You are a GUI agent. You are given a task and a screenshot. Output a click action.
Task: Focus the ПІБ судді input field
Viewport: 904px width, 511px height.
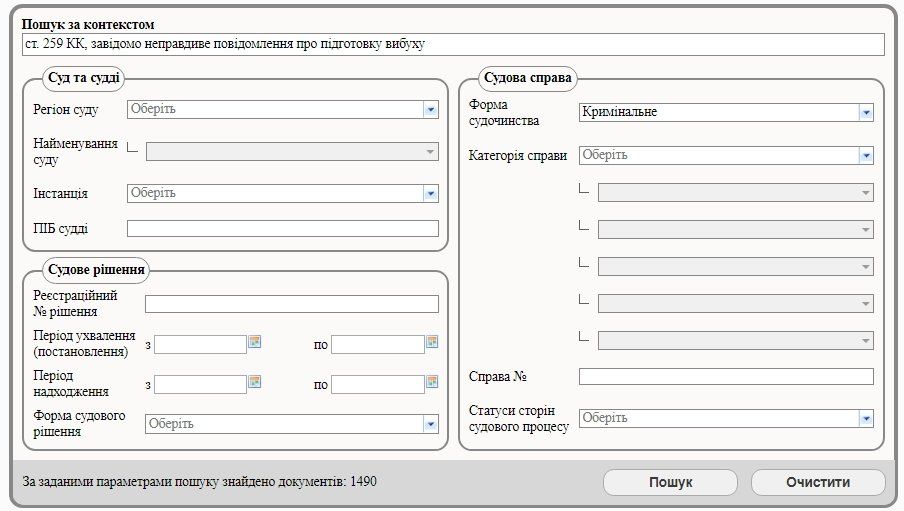[282, 229]
